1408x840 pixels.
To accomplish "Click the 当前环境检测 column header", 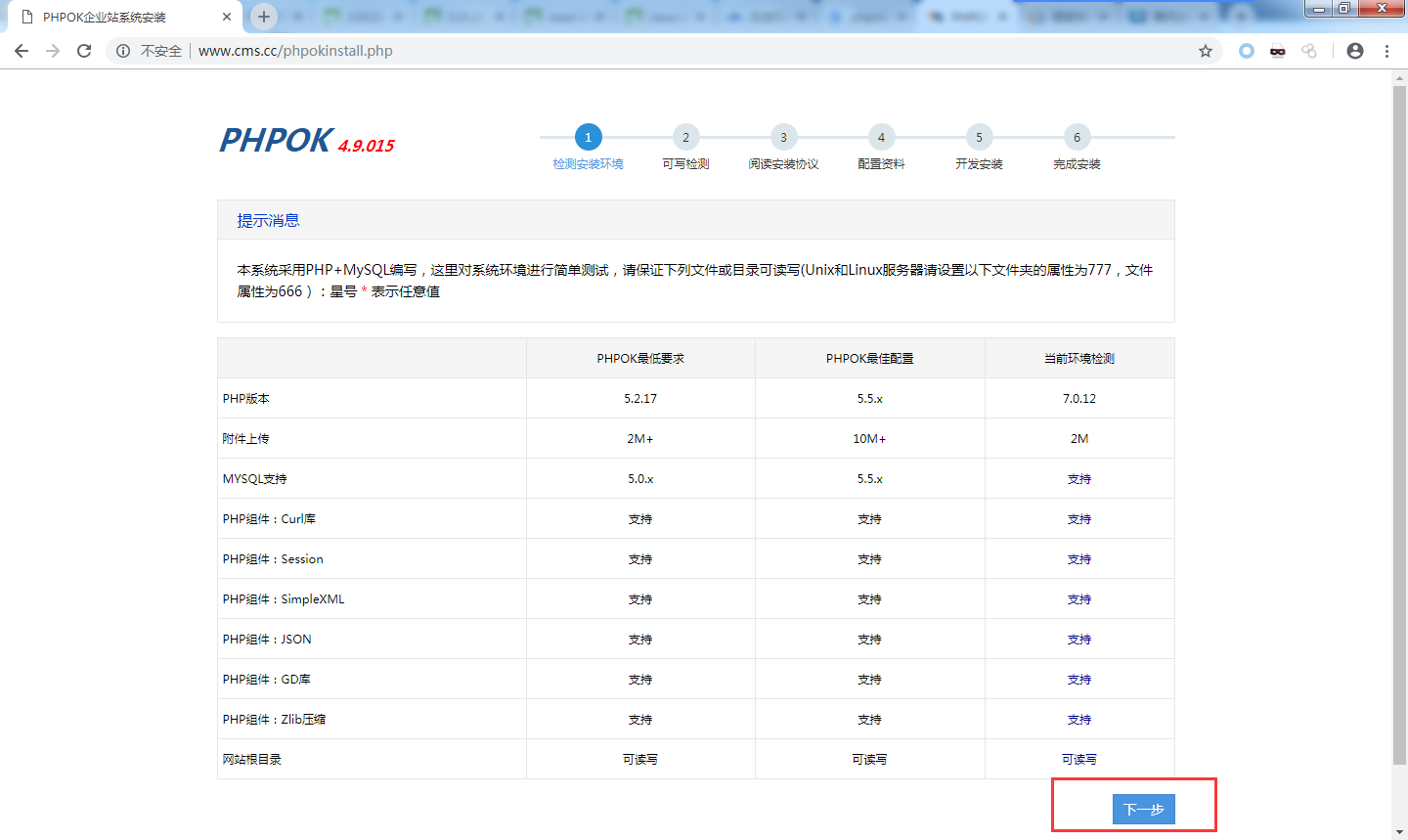I will 1079,359.
